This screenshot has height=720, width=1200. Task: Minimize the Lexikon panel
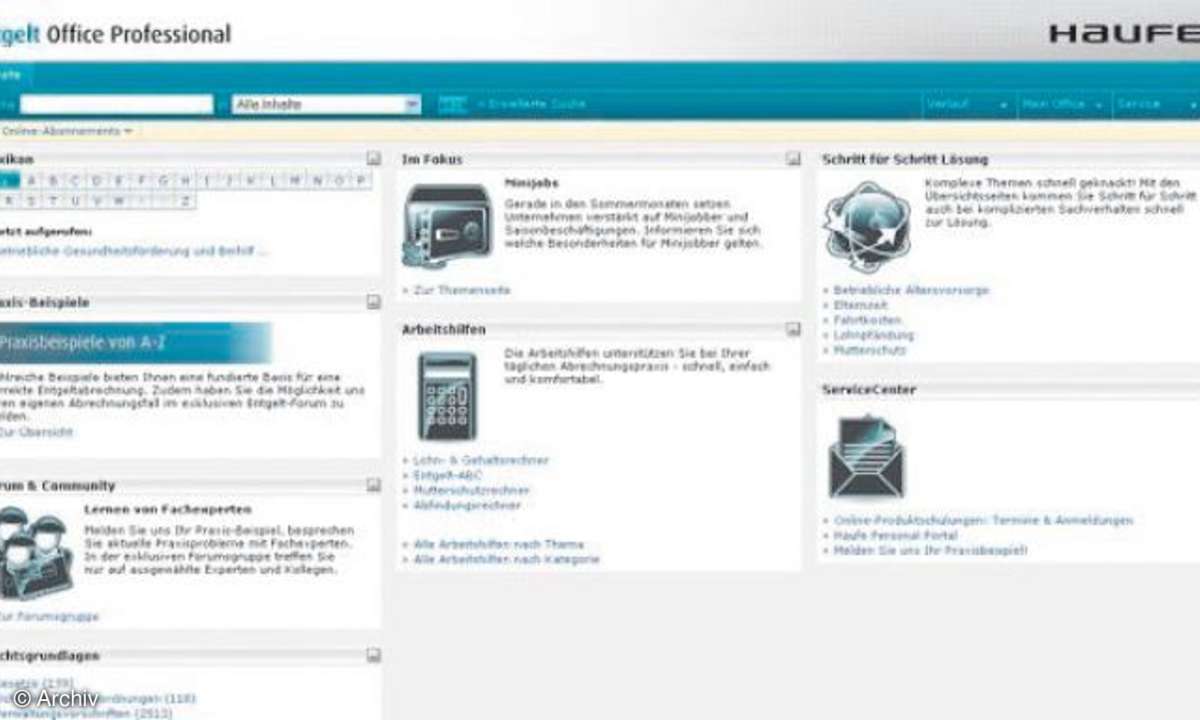point(373,159)
